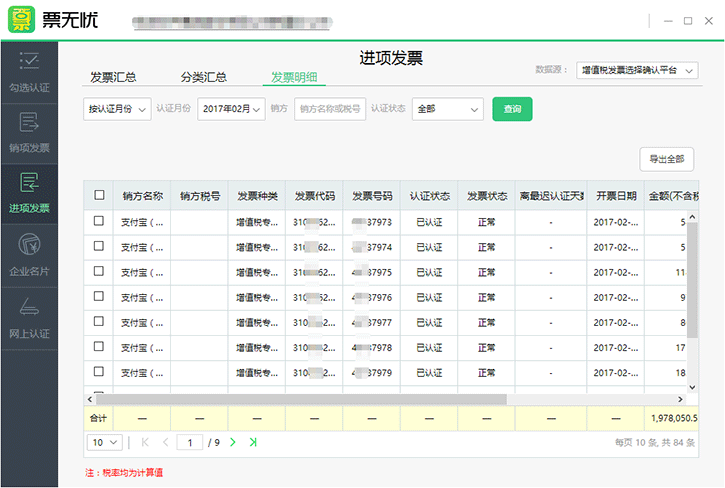Check the row with invoice number ending 37975

pos(98,271)
